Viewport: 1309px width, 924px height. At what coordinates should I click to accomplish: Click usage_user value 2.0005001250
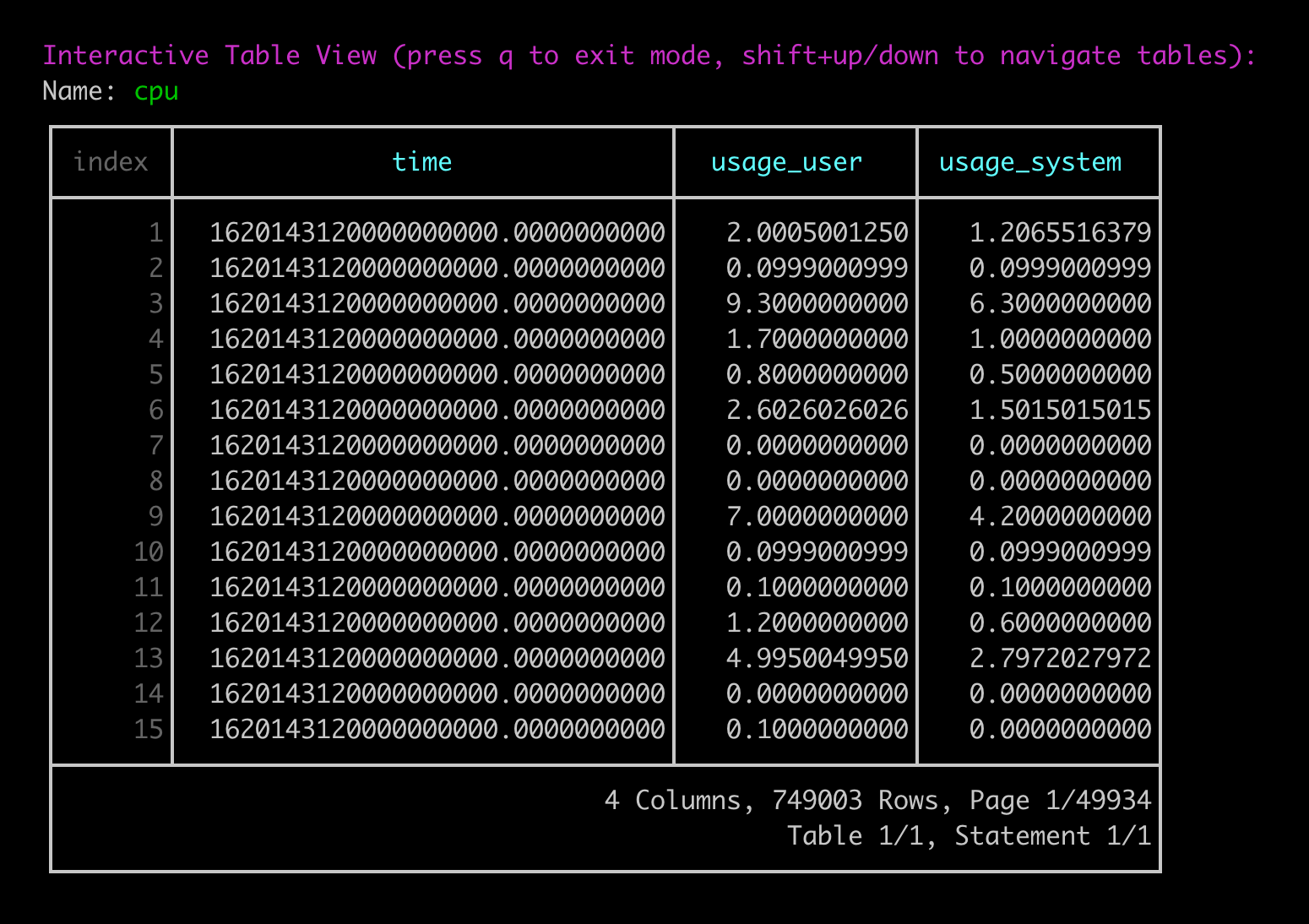(817, 232)
